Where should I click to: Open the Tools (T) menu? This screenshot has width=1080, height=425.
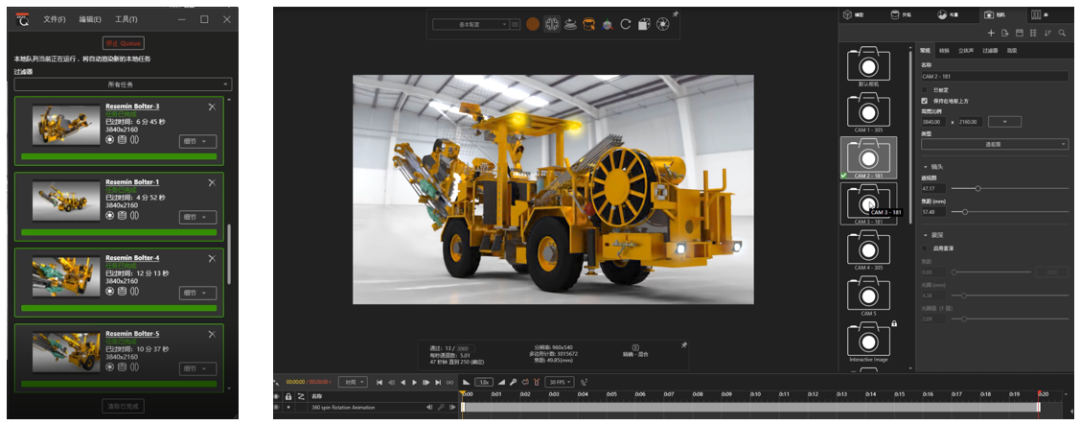tap(126, 19)
